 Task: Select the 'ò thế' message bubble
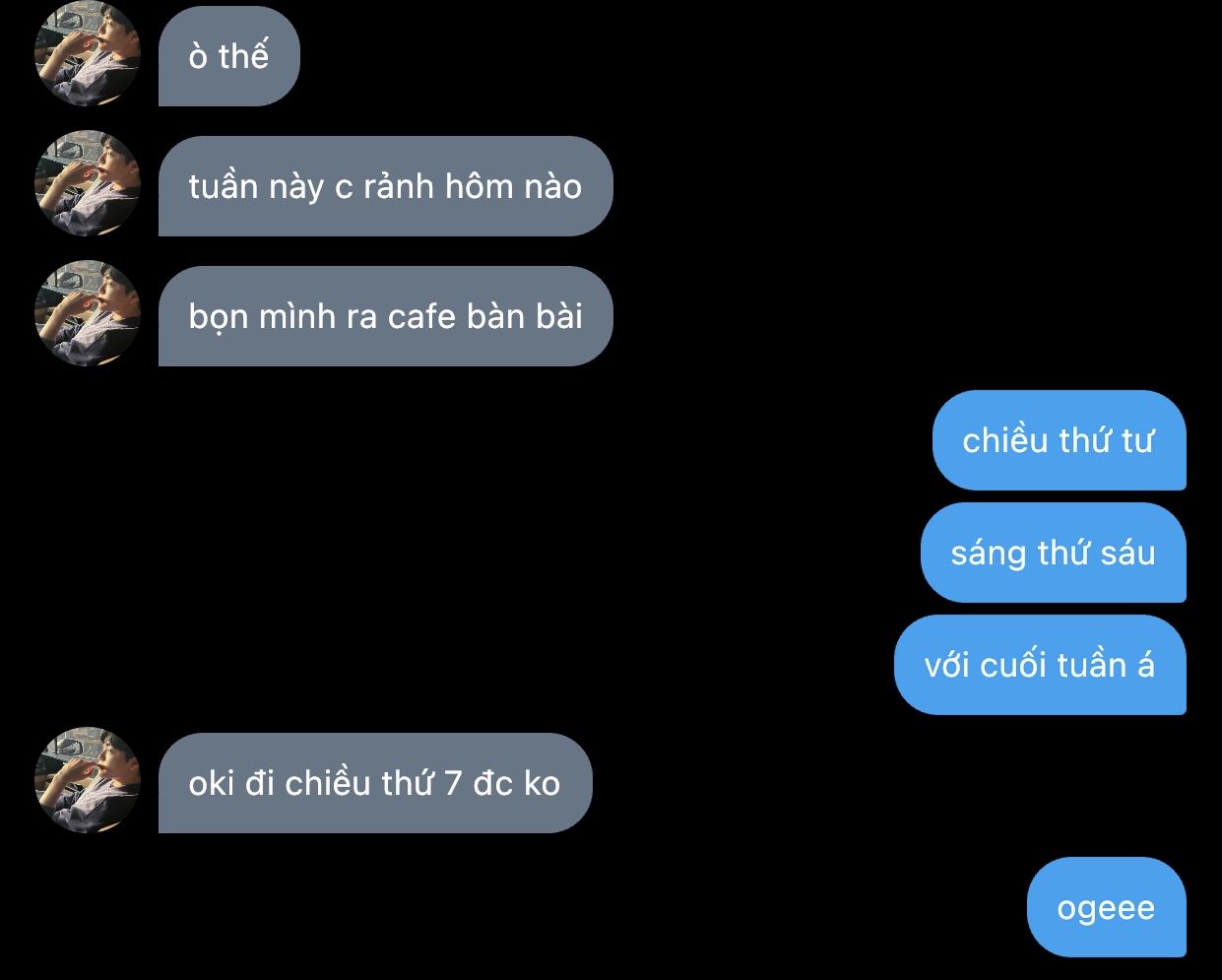pyautogui.click(x=228, y=56)
